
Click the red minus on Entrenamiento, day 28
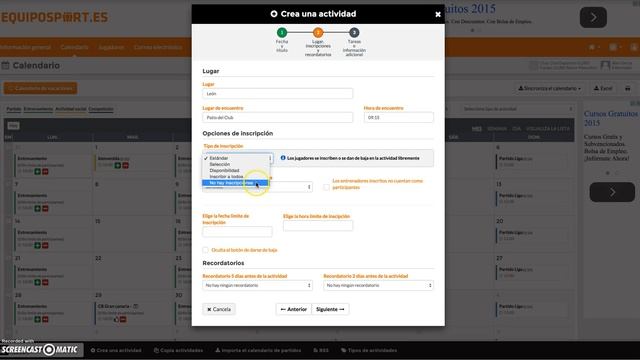(x=45, y=319)
